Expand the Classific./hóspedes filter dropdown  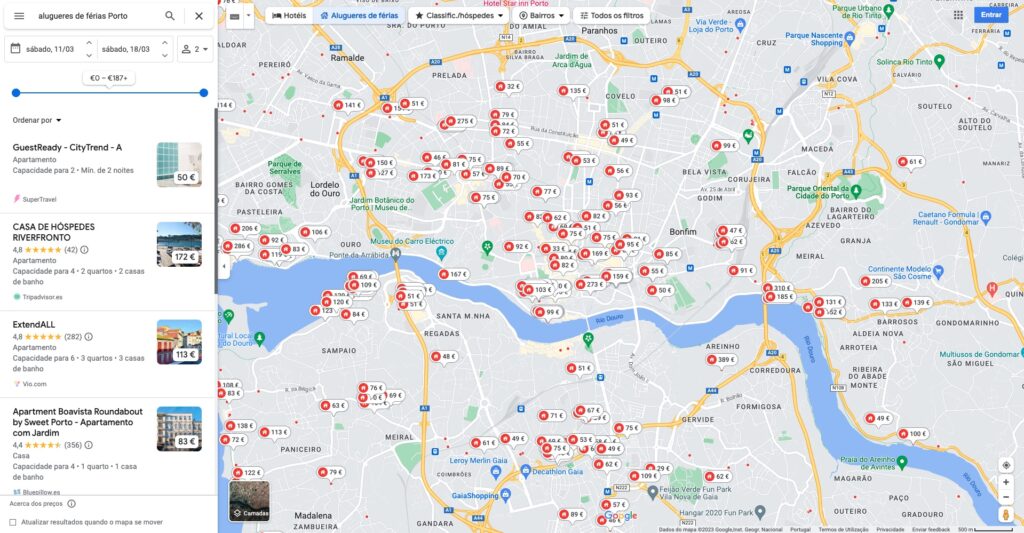point(459,15)
